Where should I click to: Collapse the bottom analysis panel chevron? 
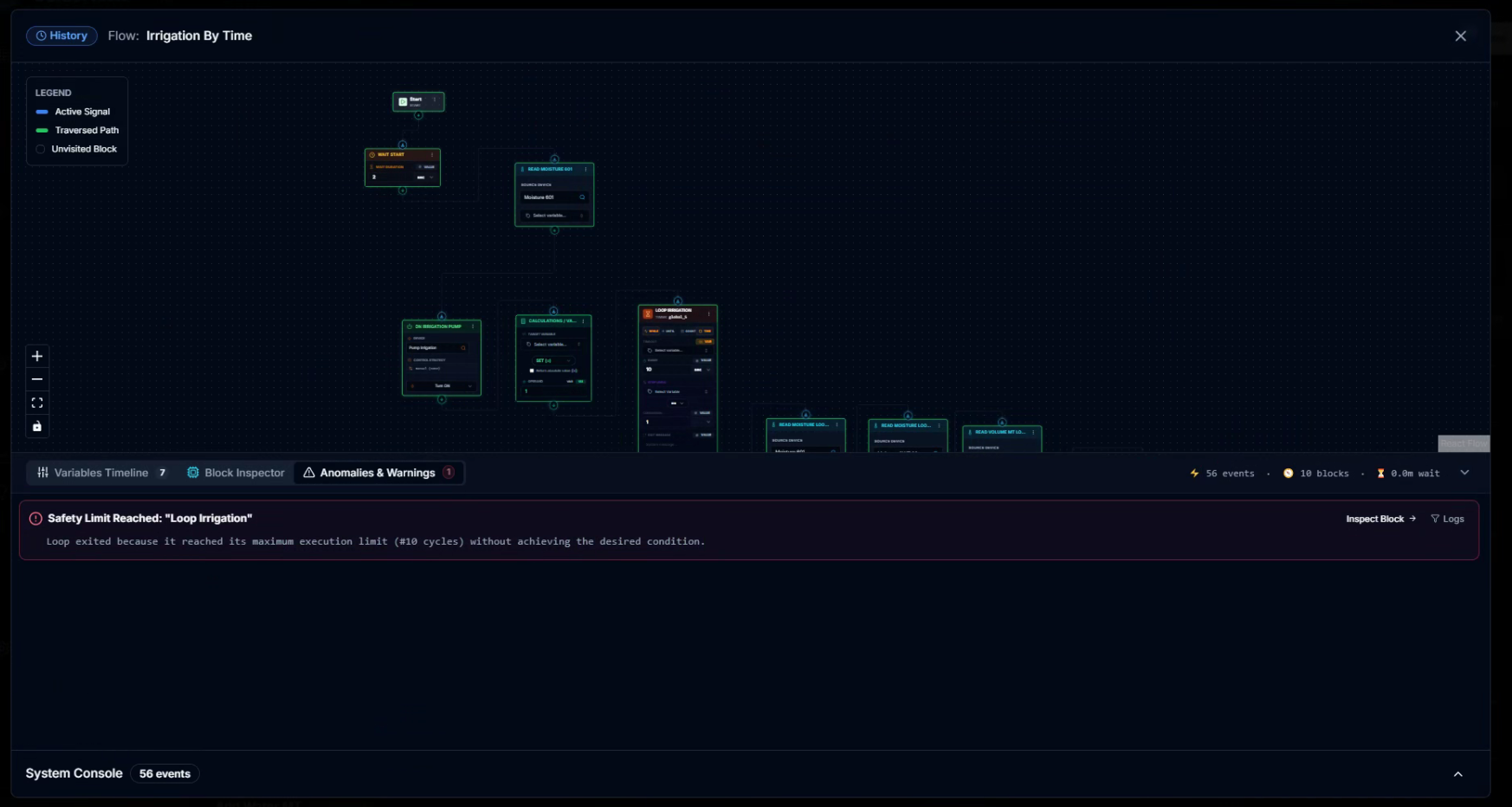[1464, 473]
